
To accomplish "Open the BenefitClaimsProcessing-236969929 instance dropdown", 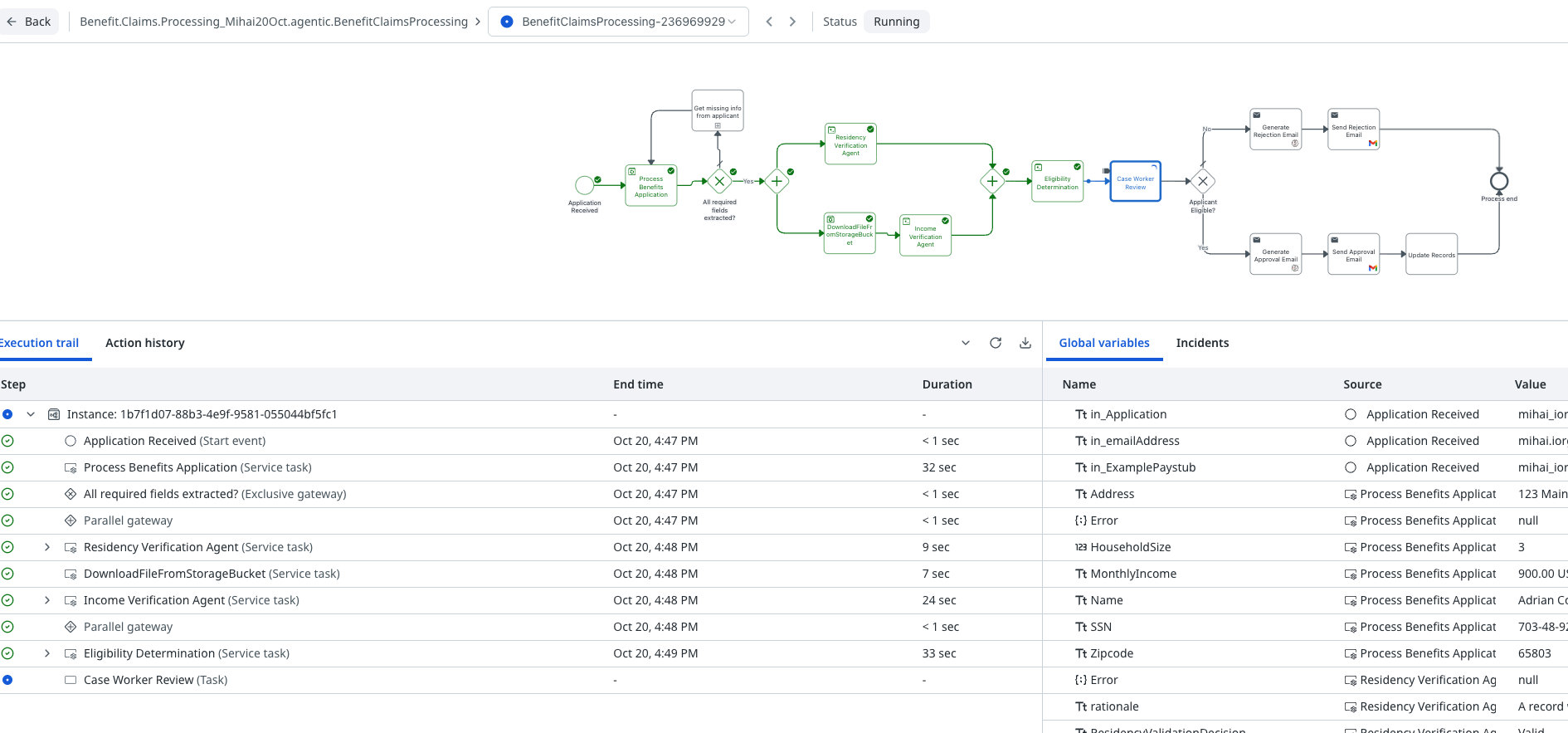I will pos(619,22).
